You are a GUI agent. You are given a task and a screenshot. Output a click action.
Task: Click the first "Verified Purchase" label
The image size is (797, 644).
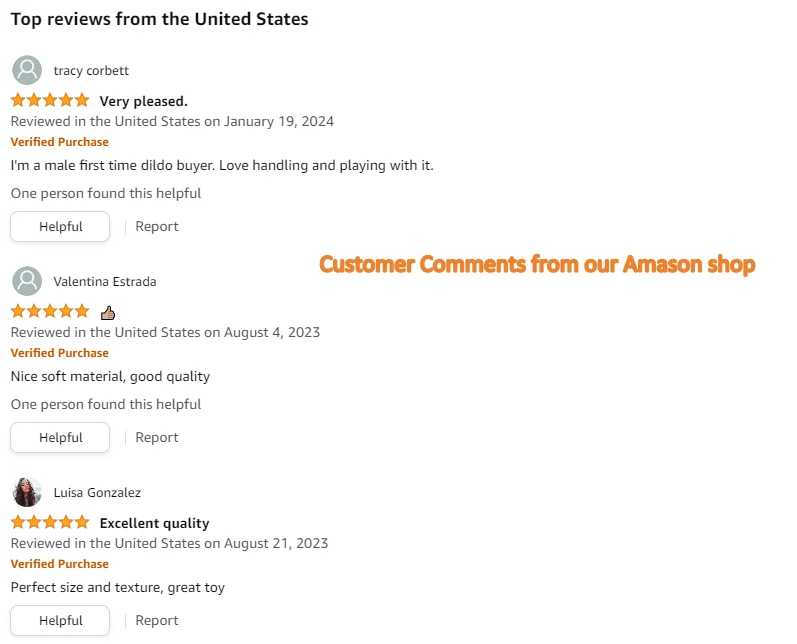(59, 142)
